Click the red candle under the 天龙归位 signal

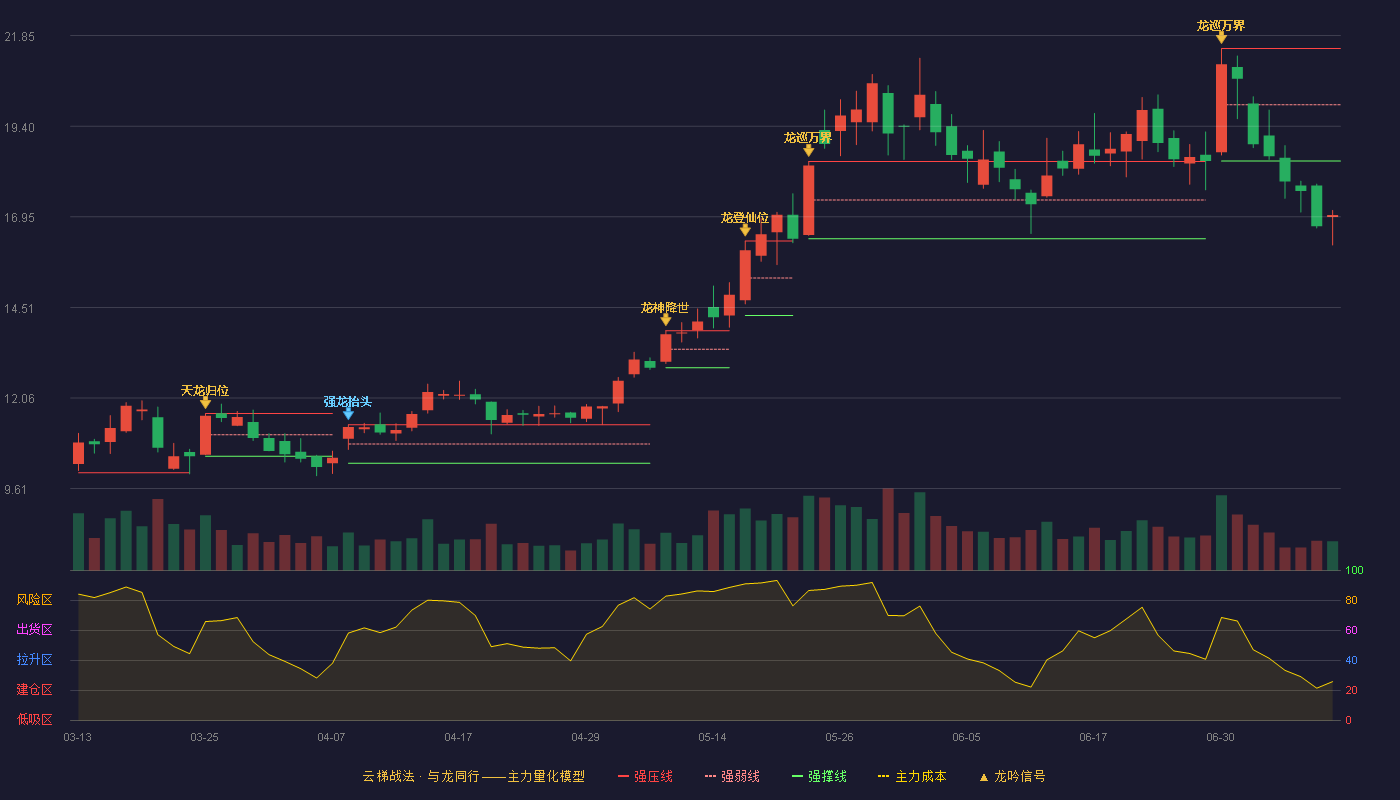pyautogui.click(x=205, y=435)
